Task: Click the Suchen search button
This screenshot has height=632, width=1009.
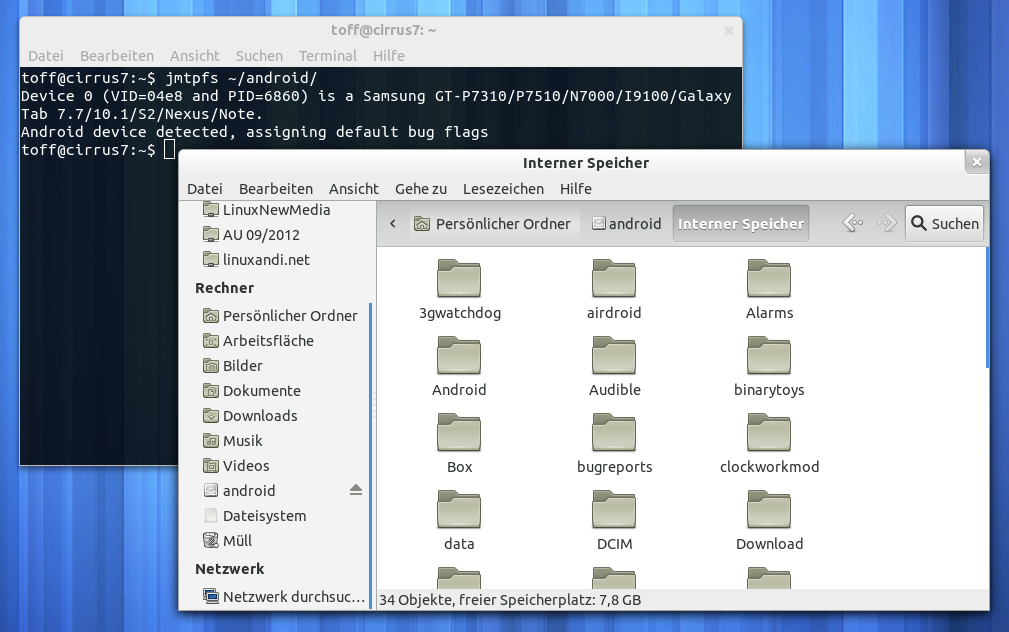Action: [x=944, y=224]
